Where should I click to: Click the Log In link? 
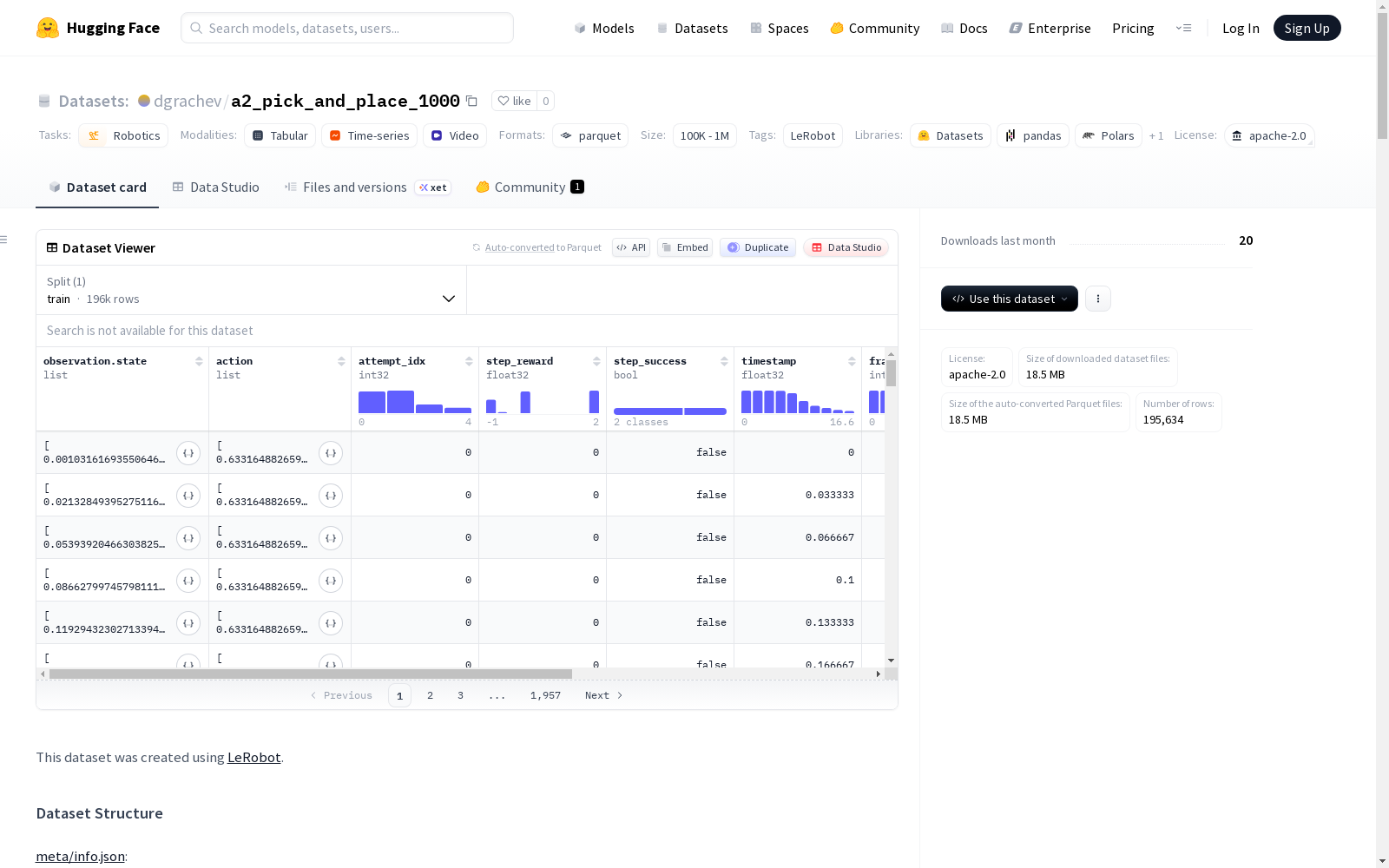1241,28
